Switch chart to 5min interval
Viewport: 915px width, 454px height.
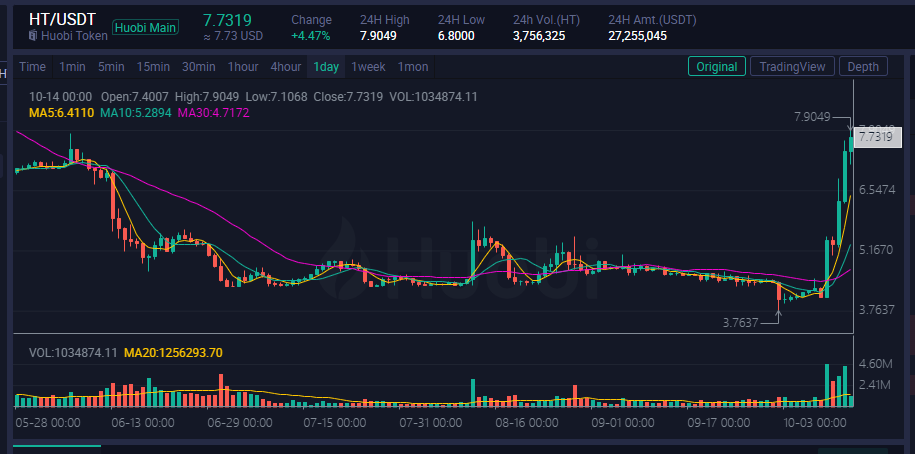click(111, 67)
